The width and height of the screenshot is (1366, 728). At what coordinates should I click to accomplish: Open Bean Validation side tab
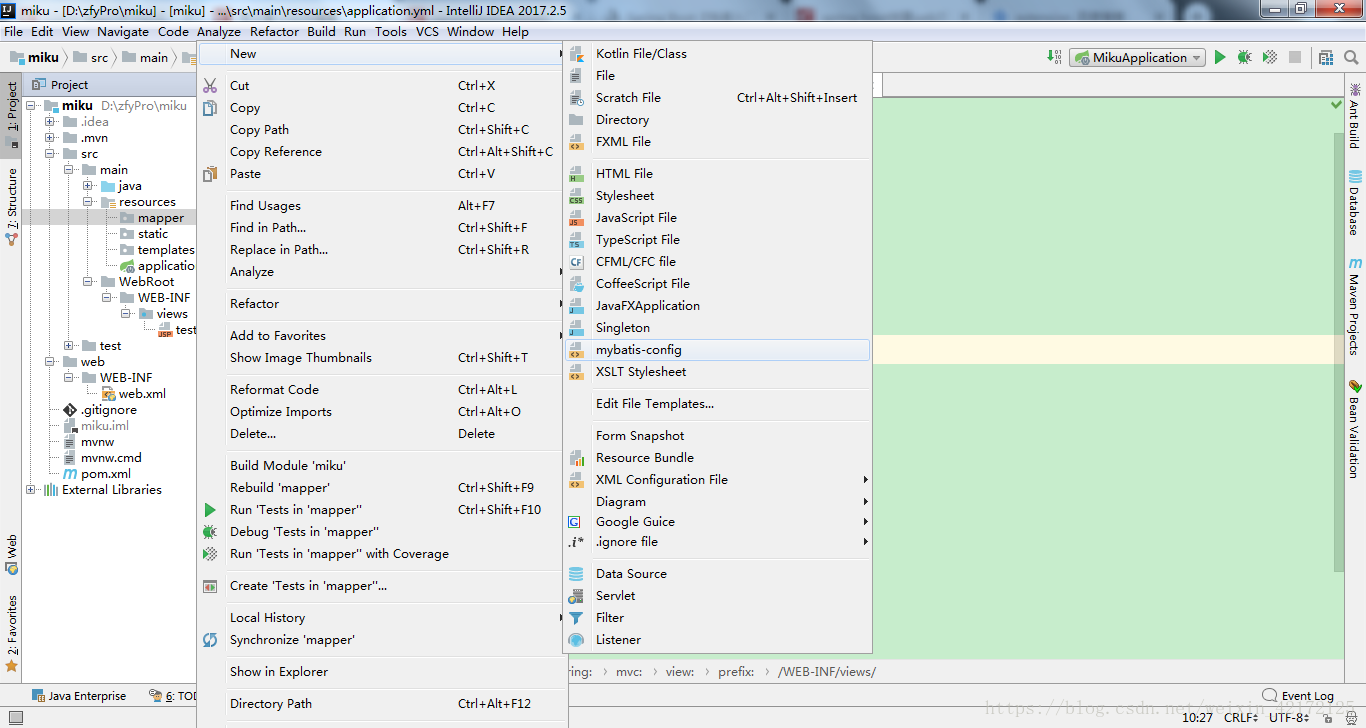1355,429
